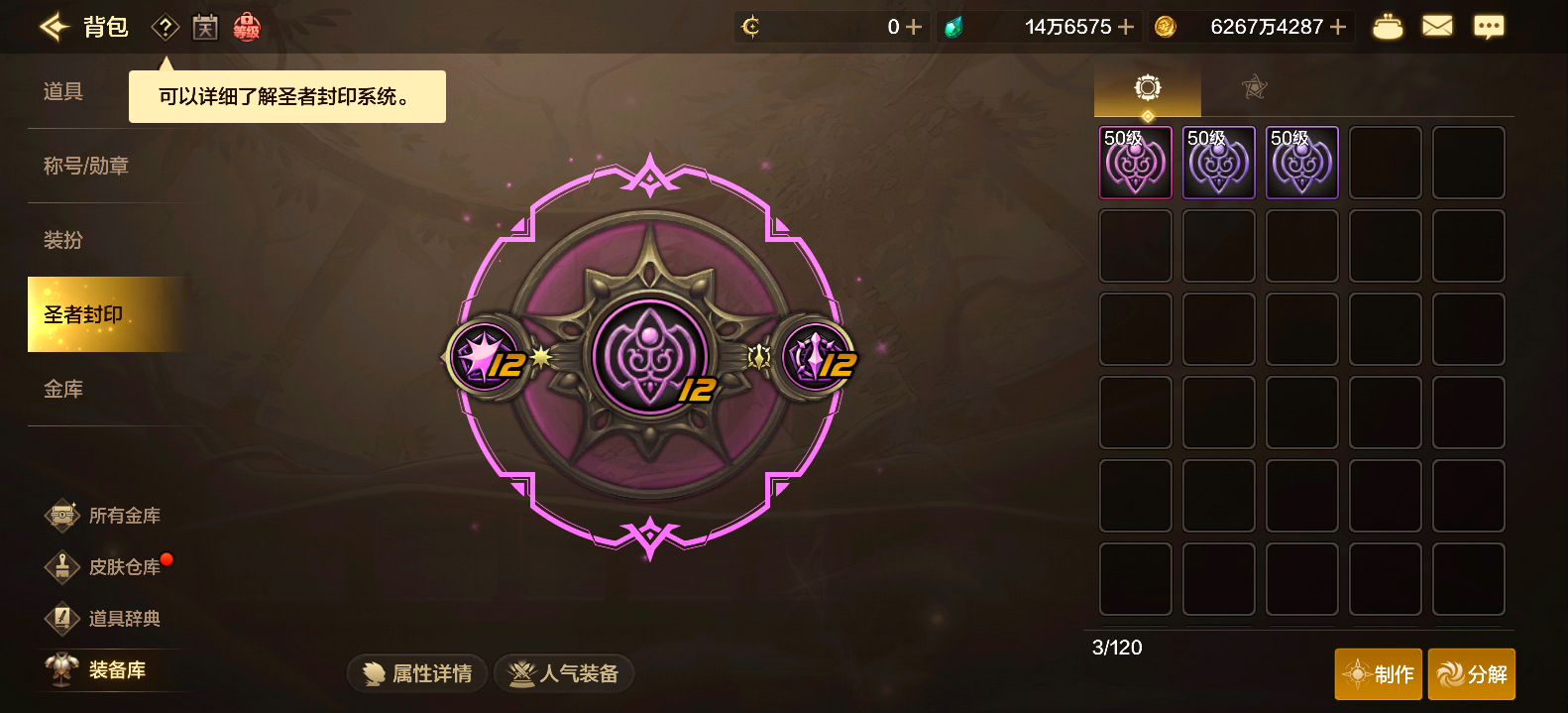Viewport: 1568px width, 713px height.
Task: Open 属性详情 attribute details
Action: click(417, 674)
